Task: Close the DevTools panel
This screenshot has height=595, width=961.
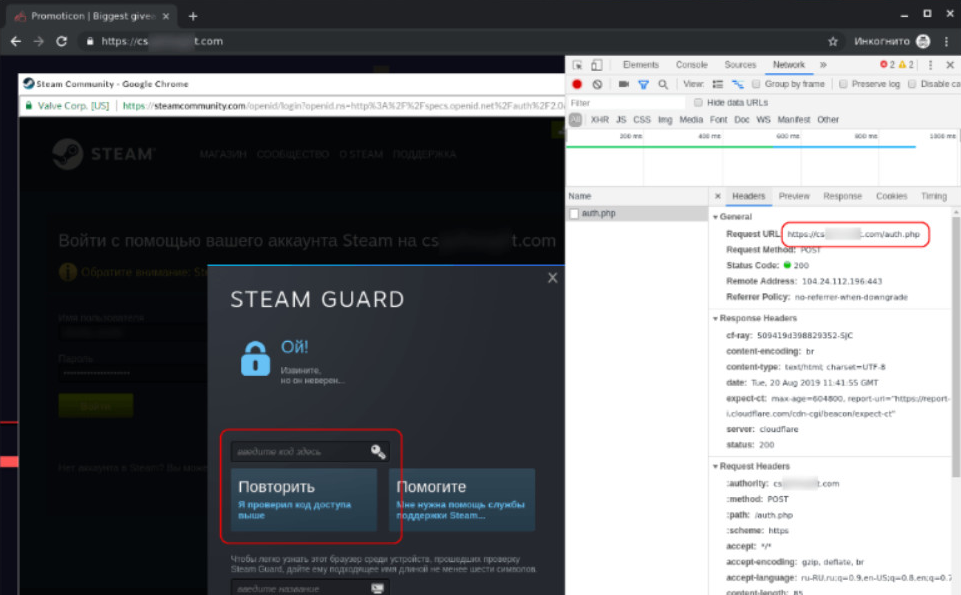Action: click(x=950, y=65)
